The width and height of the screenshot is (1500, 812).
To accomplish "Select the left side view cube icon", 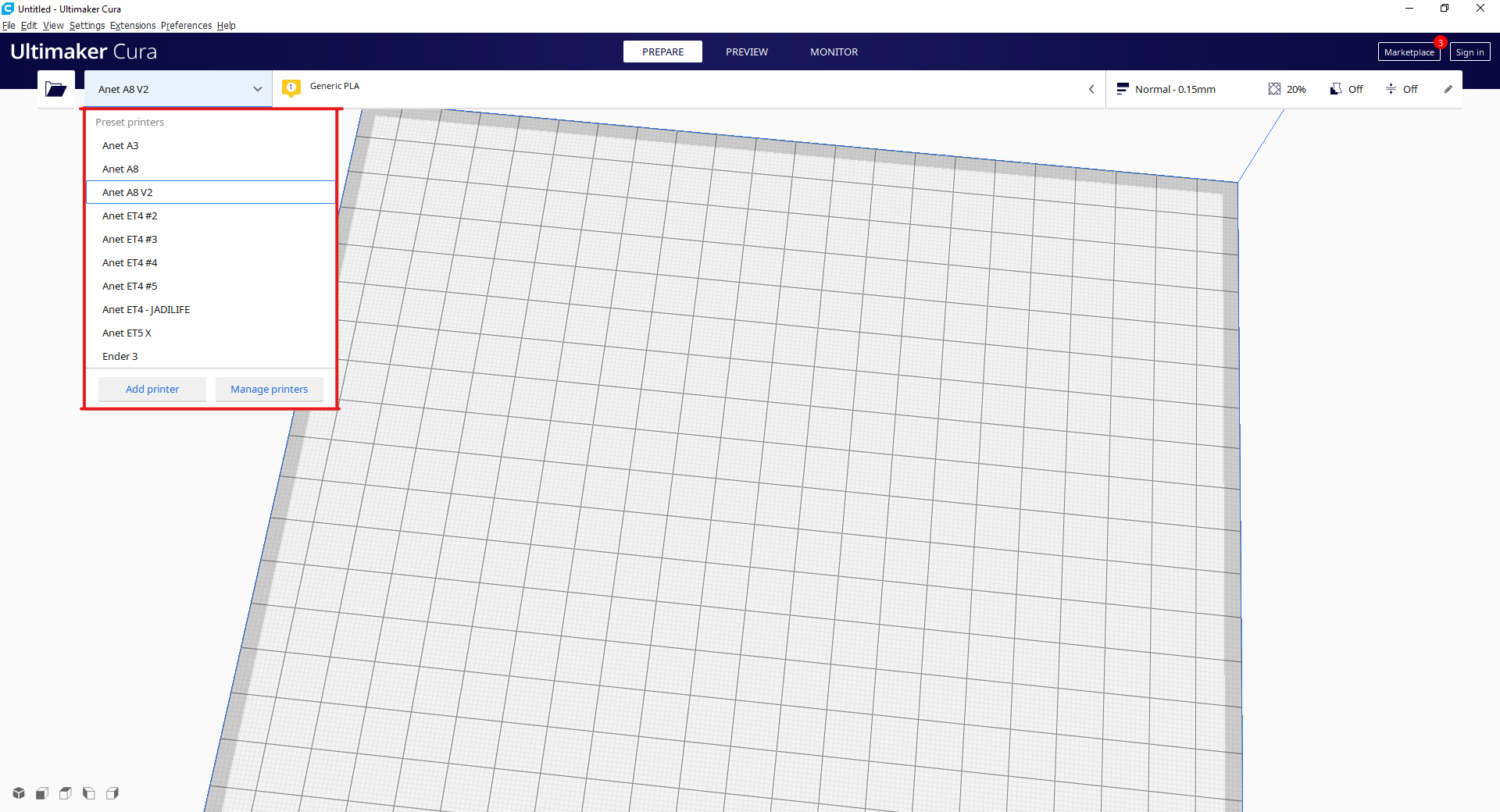I will pyautogui.click(x=89, y=793).
